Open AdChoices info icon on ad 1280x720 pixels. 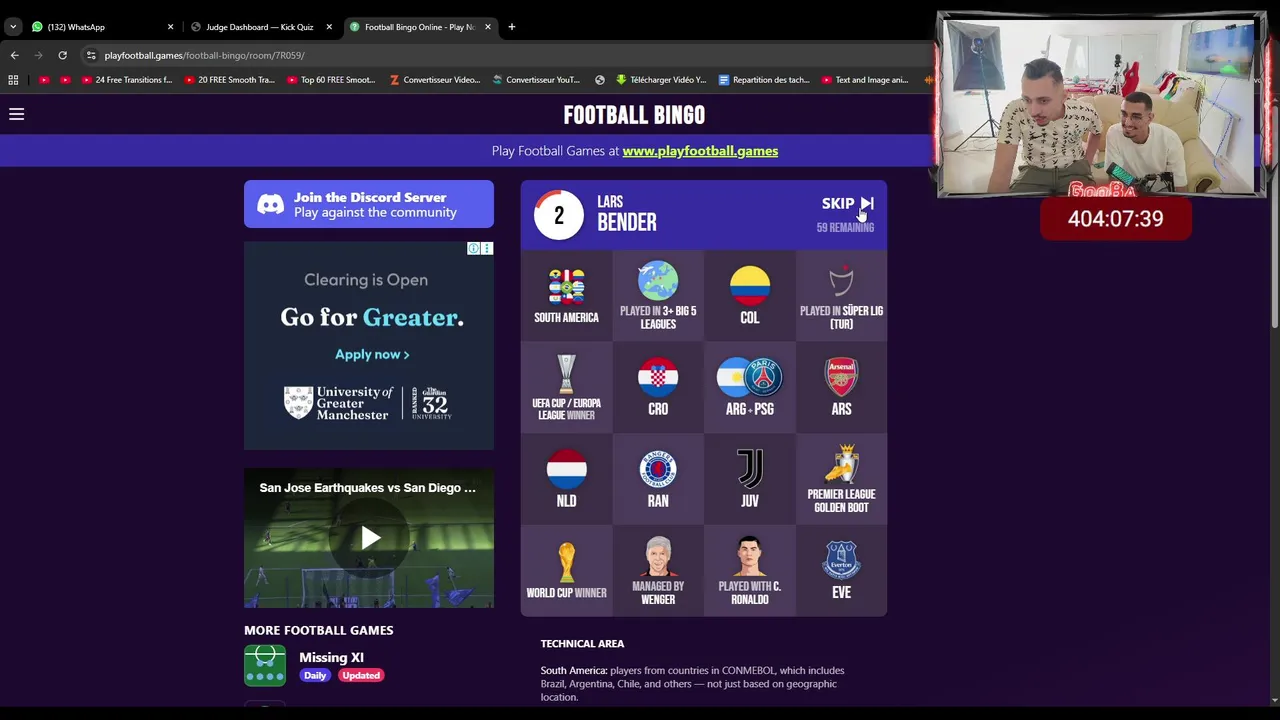click(474, 248)
